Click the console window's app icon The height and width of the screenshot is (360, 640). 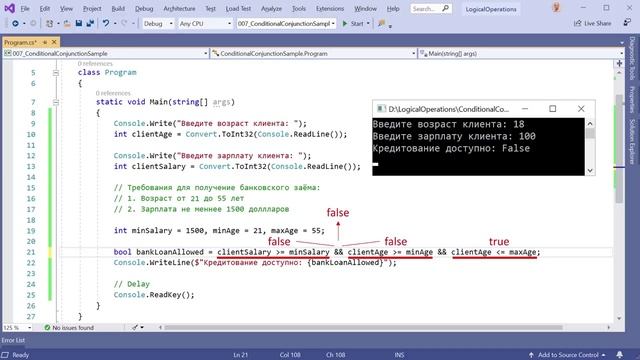381,109
